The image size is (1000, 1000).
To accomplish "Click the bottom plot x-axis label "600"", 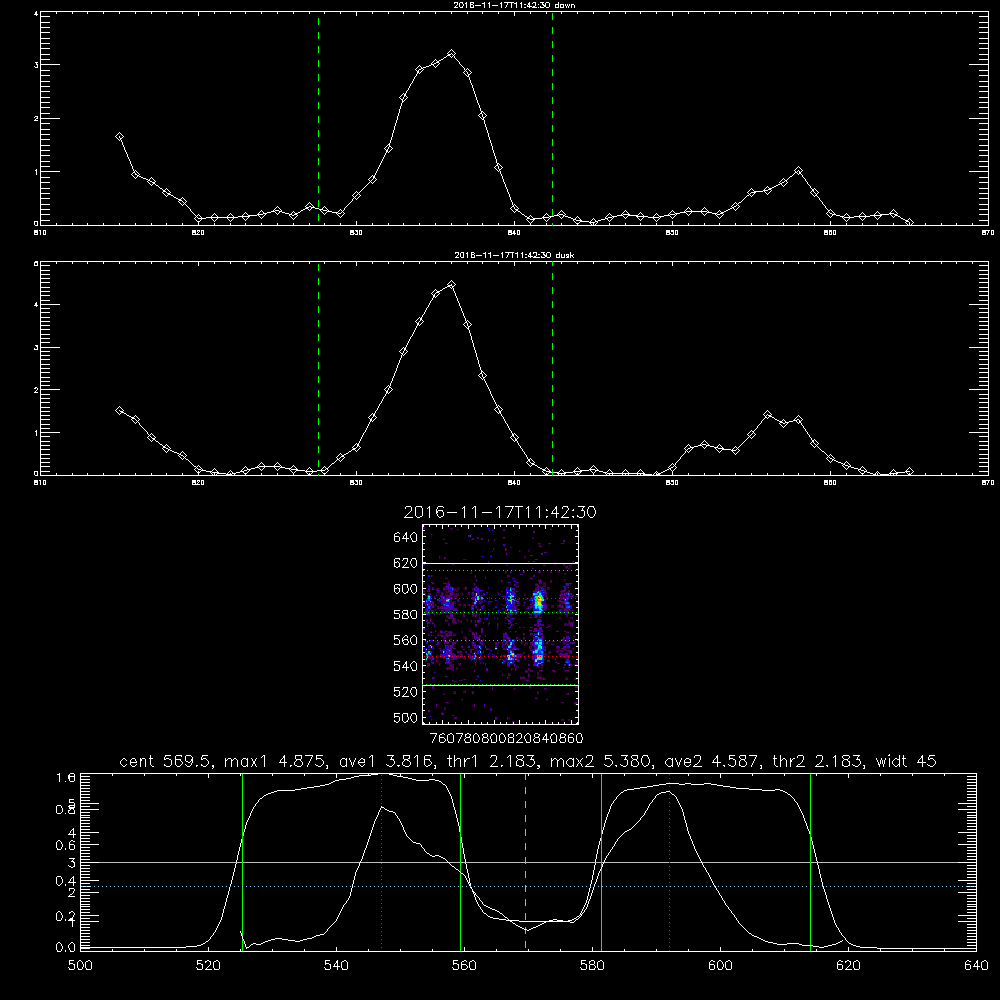I will coord(720,966).
